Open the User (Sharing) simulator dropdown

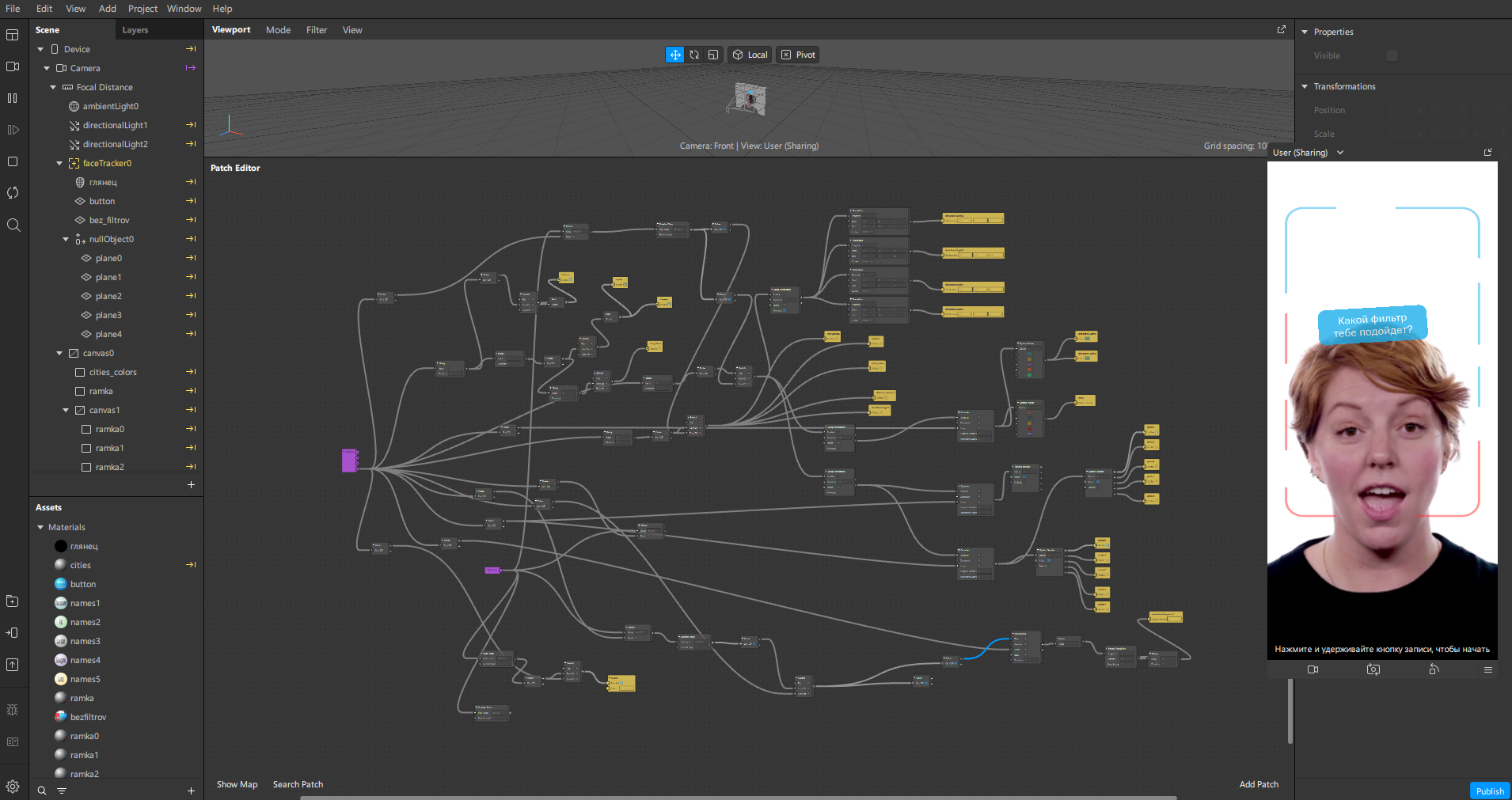pos(1340,153)
